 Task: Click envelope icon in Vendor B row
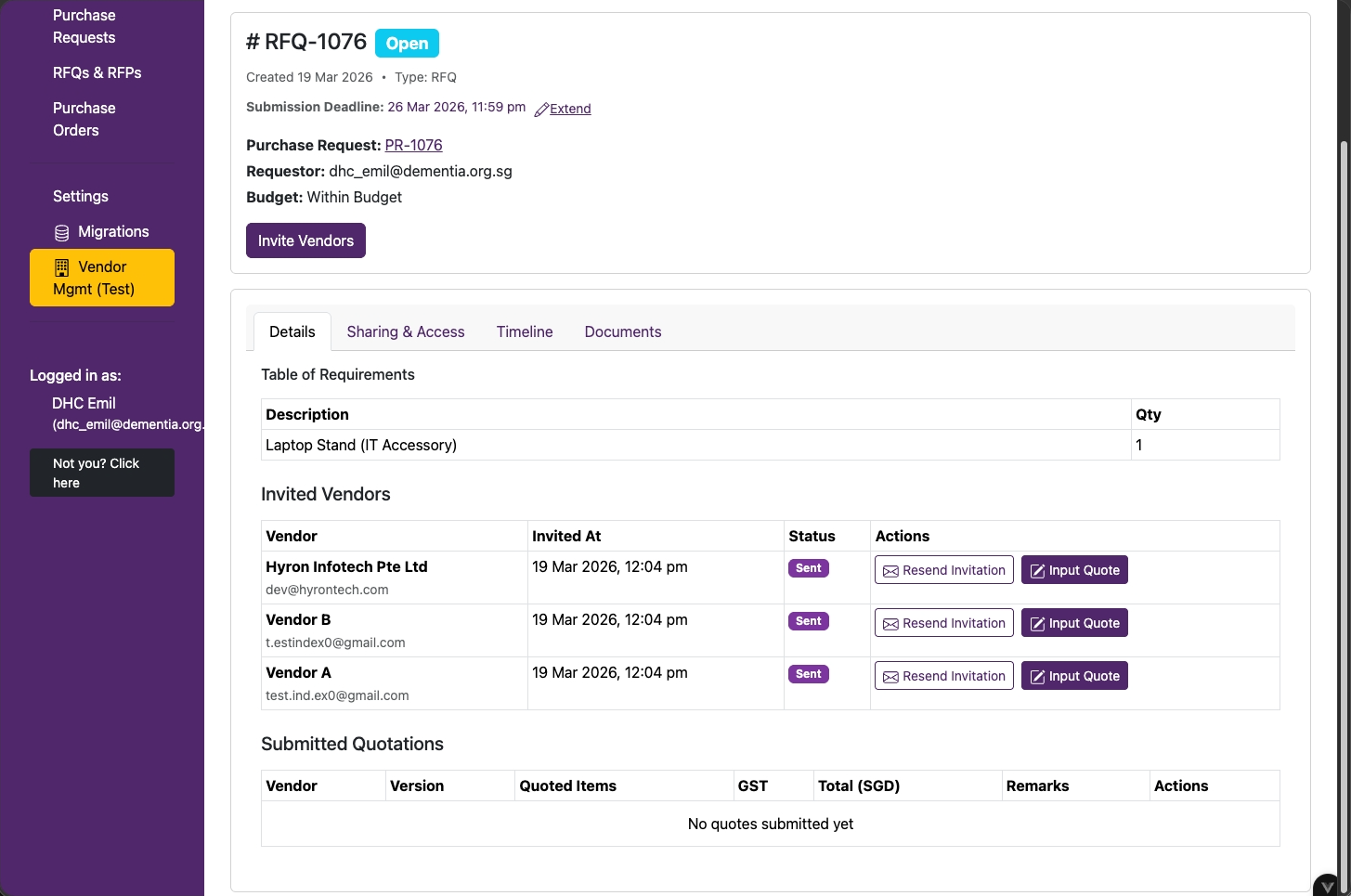tap(890, 624)
